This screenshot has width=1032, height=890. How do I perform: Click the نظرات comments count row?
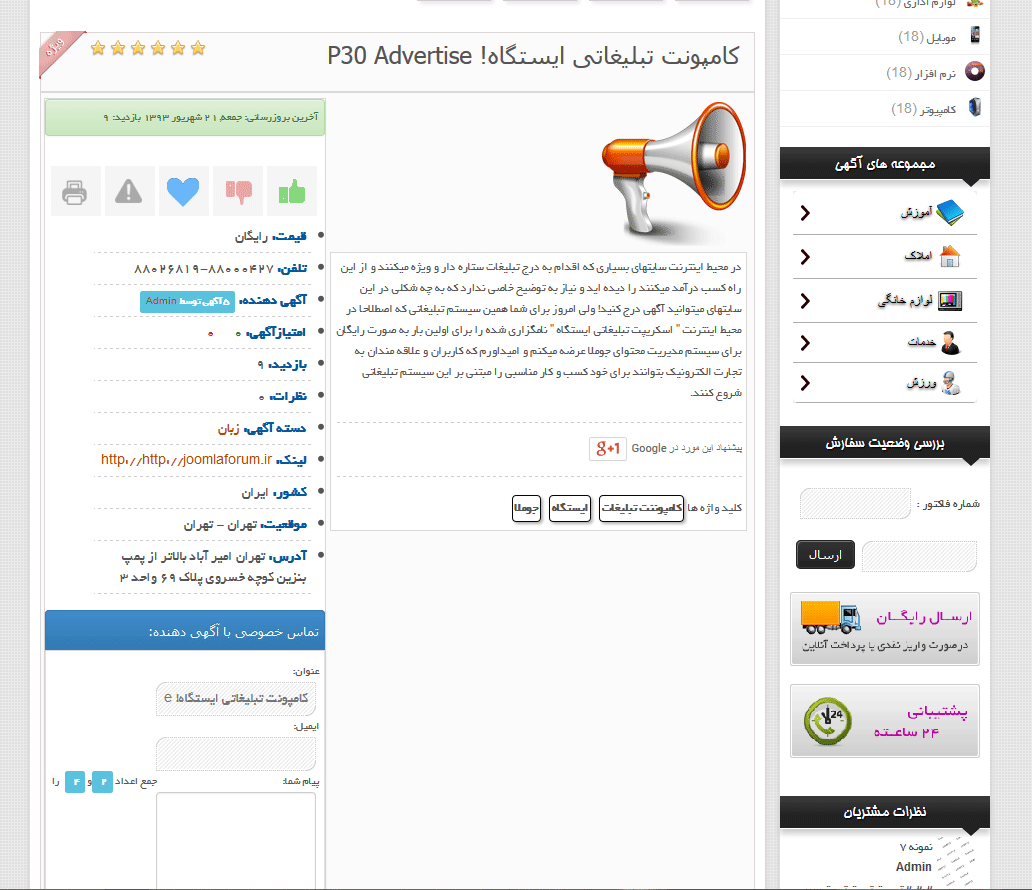(283, 396)
